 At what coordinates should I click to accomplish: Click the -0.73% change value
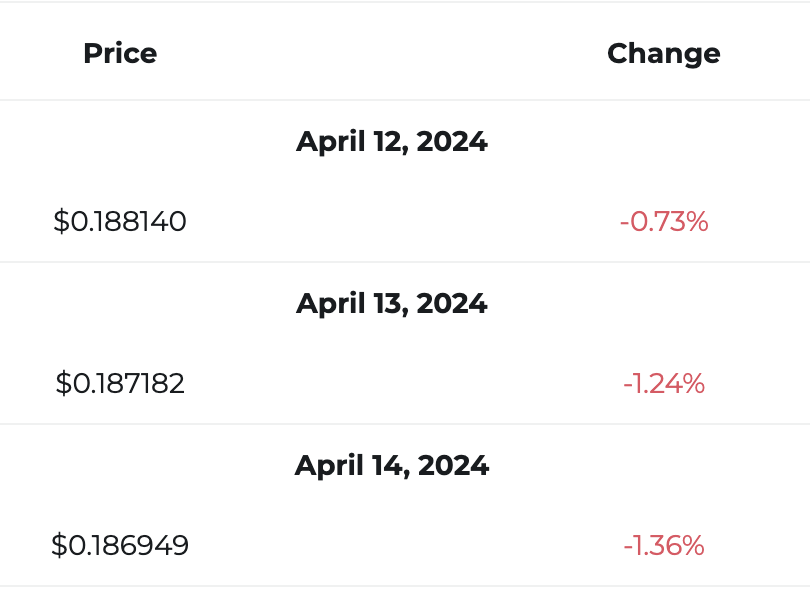tap(664, 222)
